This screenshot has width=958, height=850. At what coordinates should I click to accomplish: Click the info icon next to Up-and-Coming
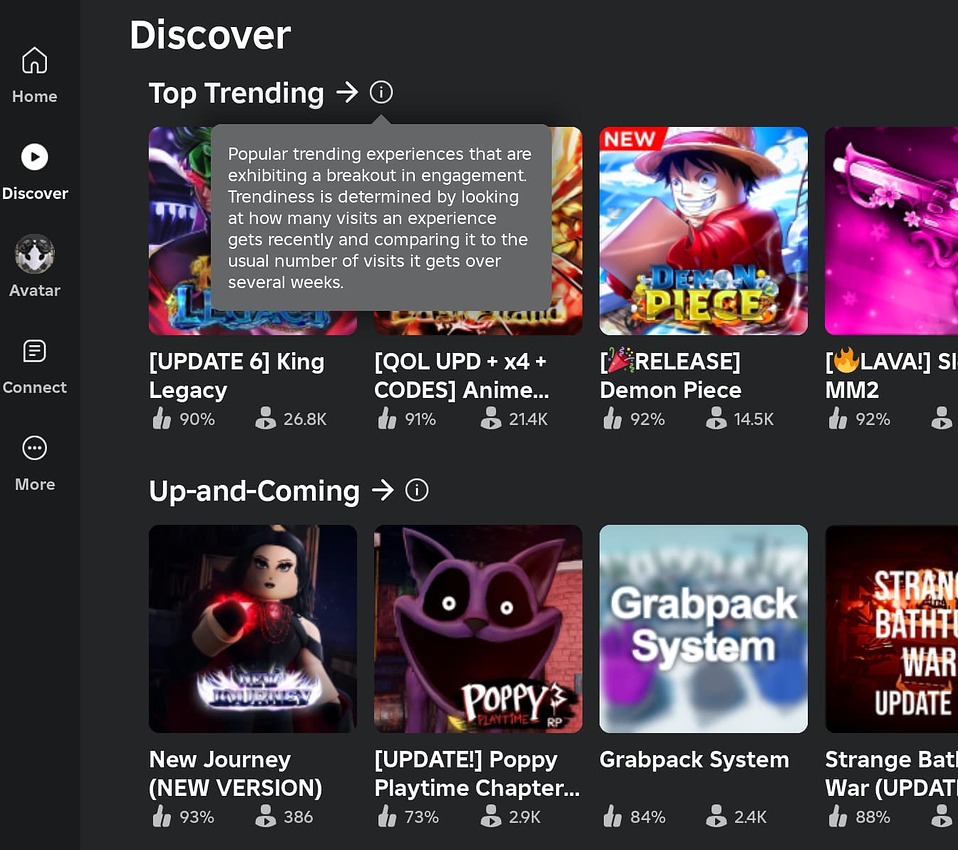coord(417,490)
